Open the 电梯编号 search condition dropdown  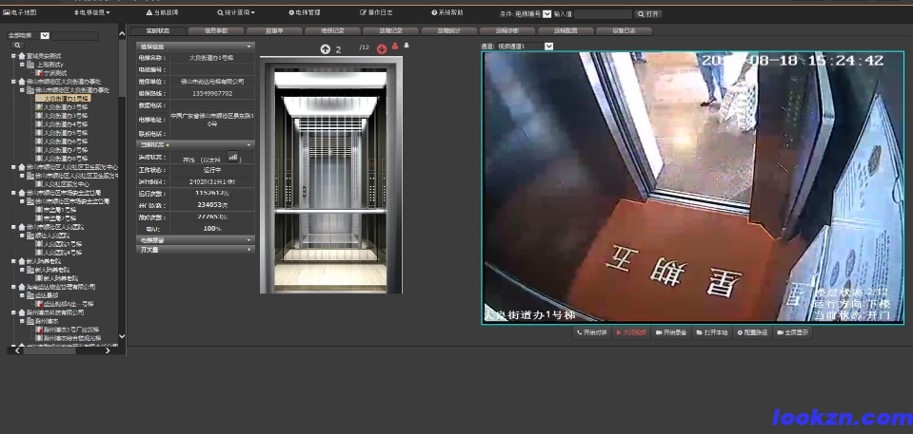tap(546, 14)
